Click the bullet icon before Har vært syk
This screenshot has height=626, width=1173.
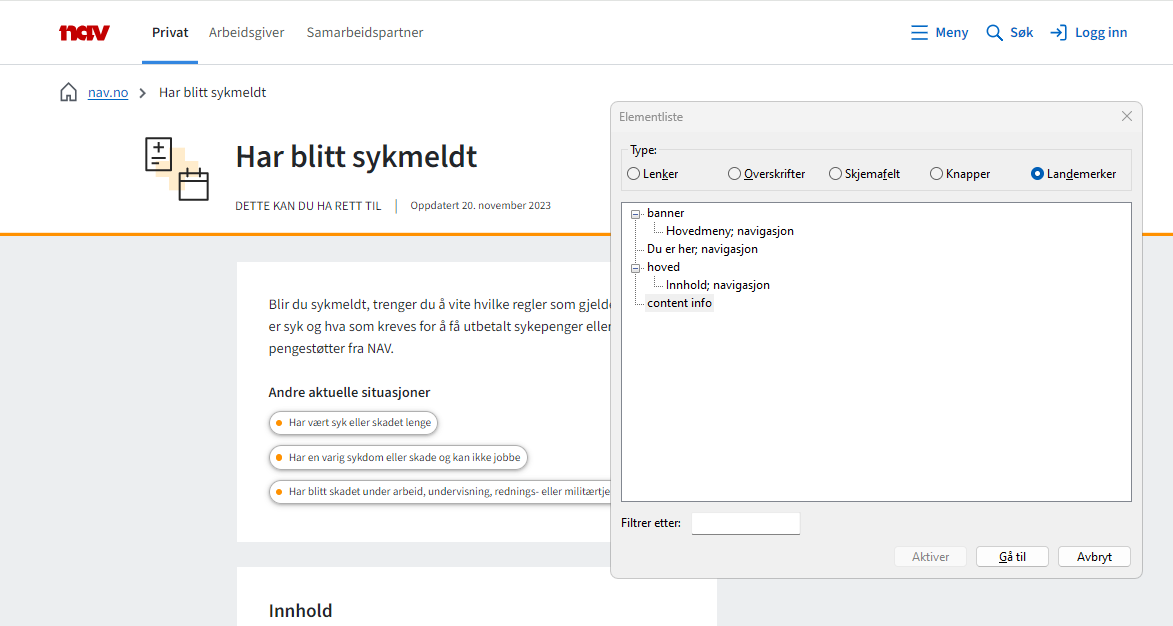pyautogui.click(x=277, y=423)
